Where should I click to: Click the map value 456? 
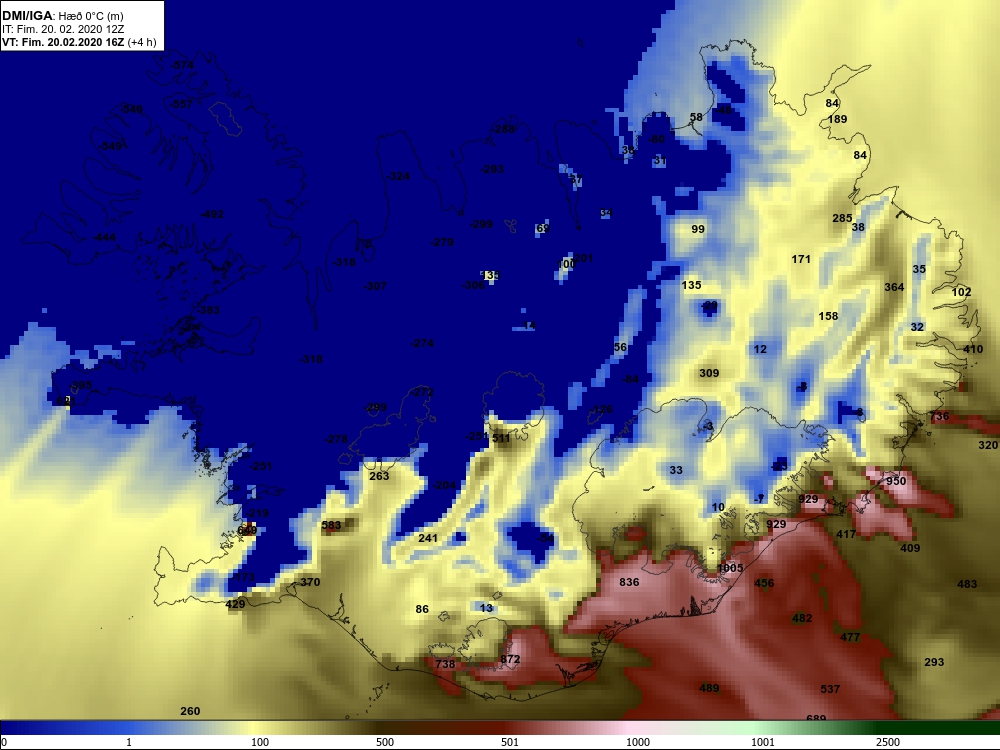point(764,582)
